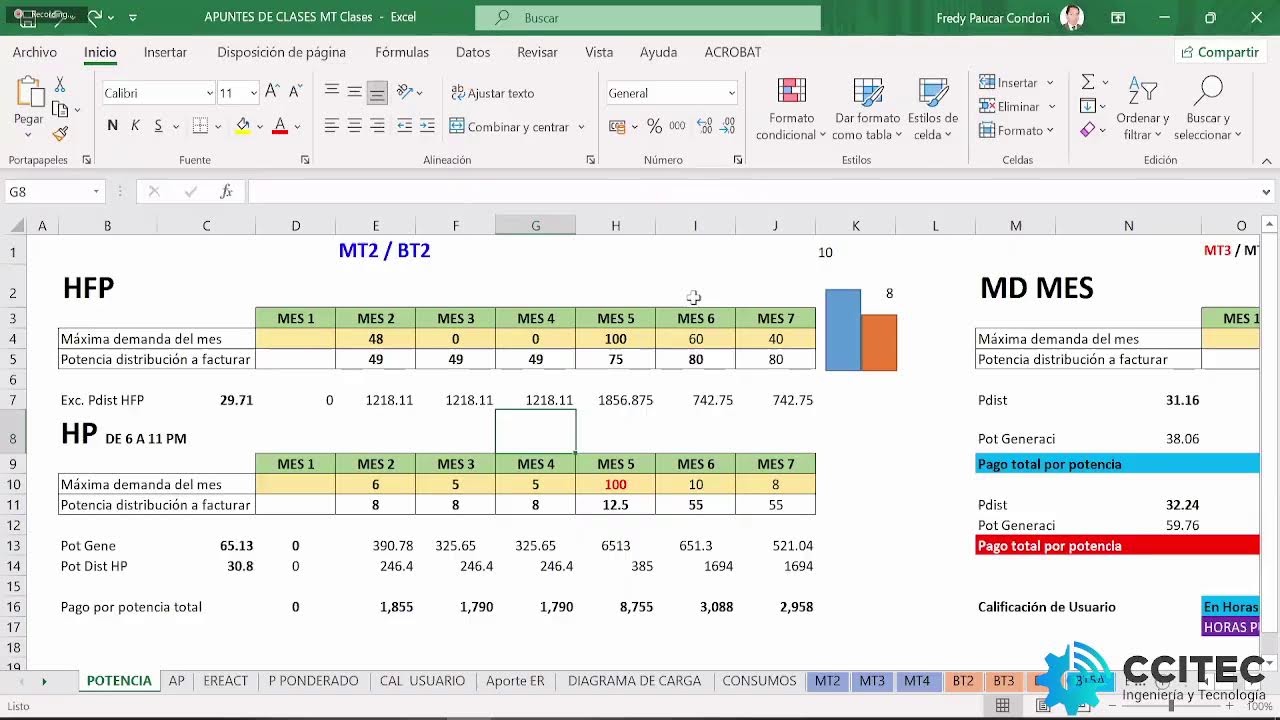
Task: Open Buscar y seleccionar menu
Action: tap(1208, 109)
